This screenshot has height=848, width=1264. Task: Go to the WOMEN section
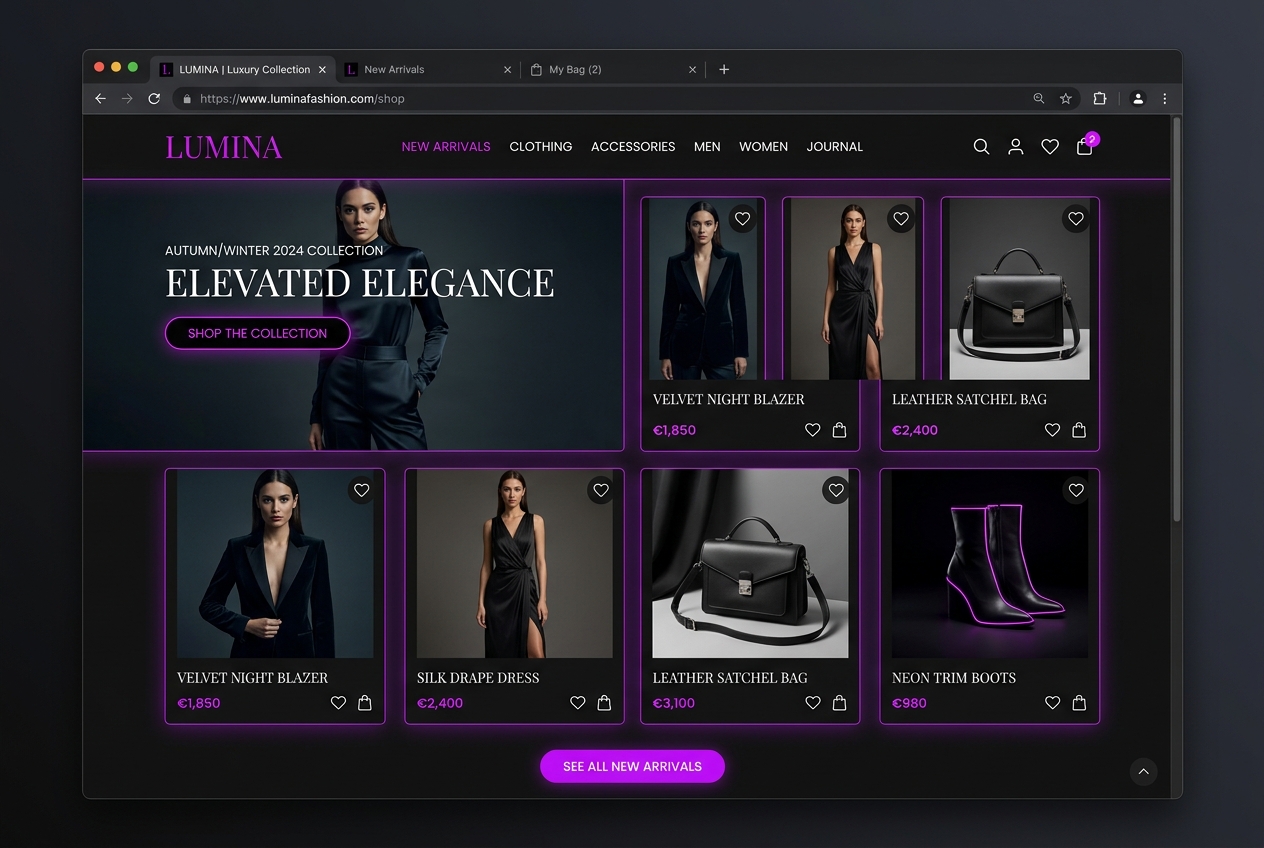pos(764,146)
